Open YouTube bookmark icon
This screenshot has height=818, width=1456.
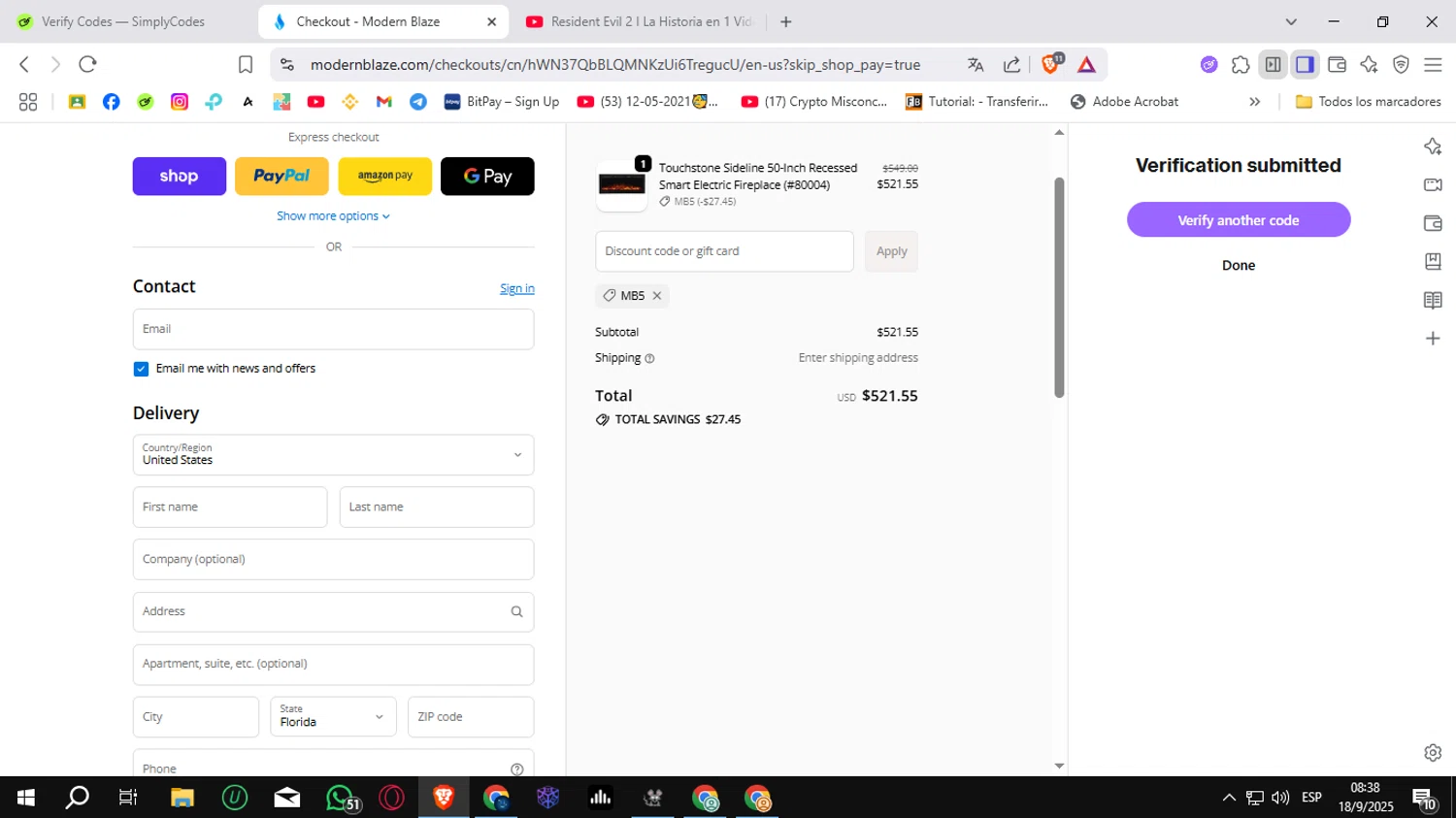(x=315, y=102)
